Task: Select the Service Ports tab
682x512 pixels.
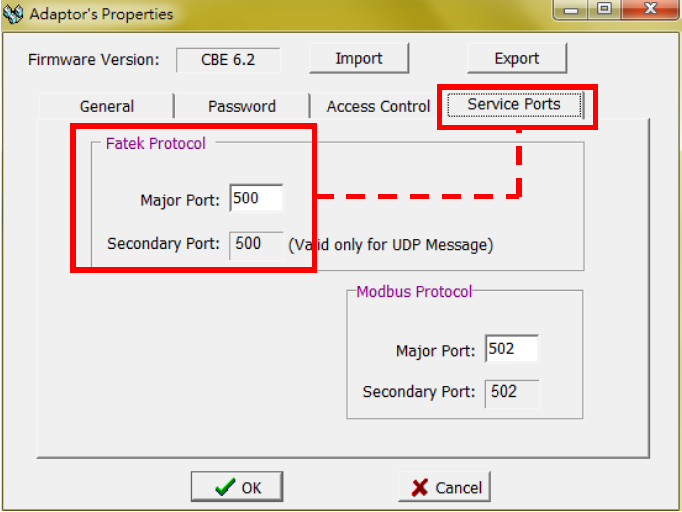Action: tap(514, 104)
